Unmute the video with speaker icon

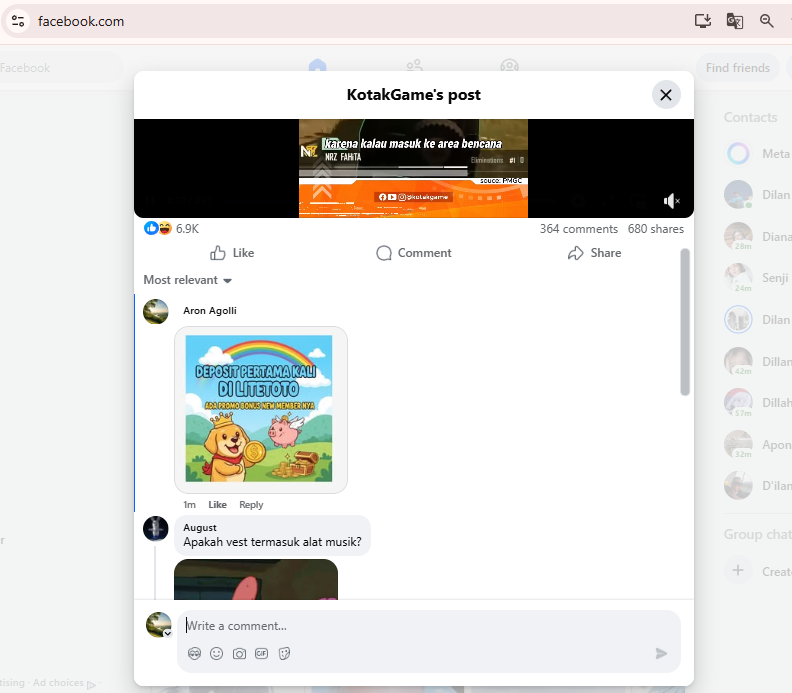pyautogui.click(x=671, y=201)
